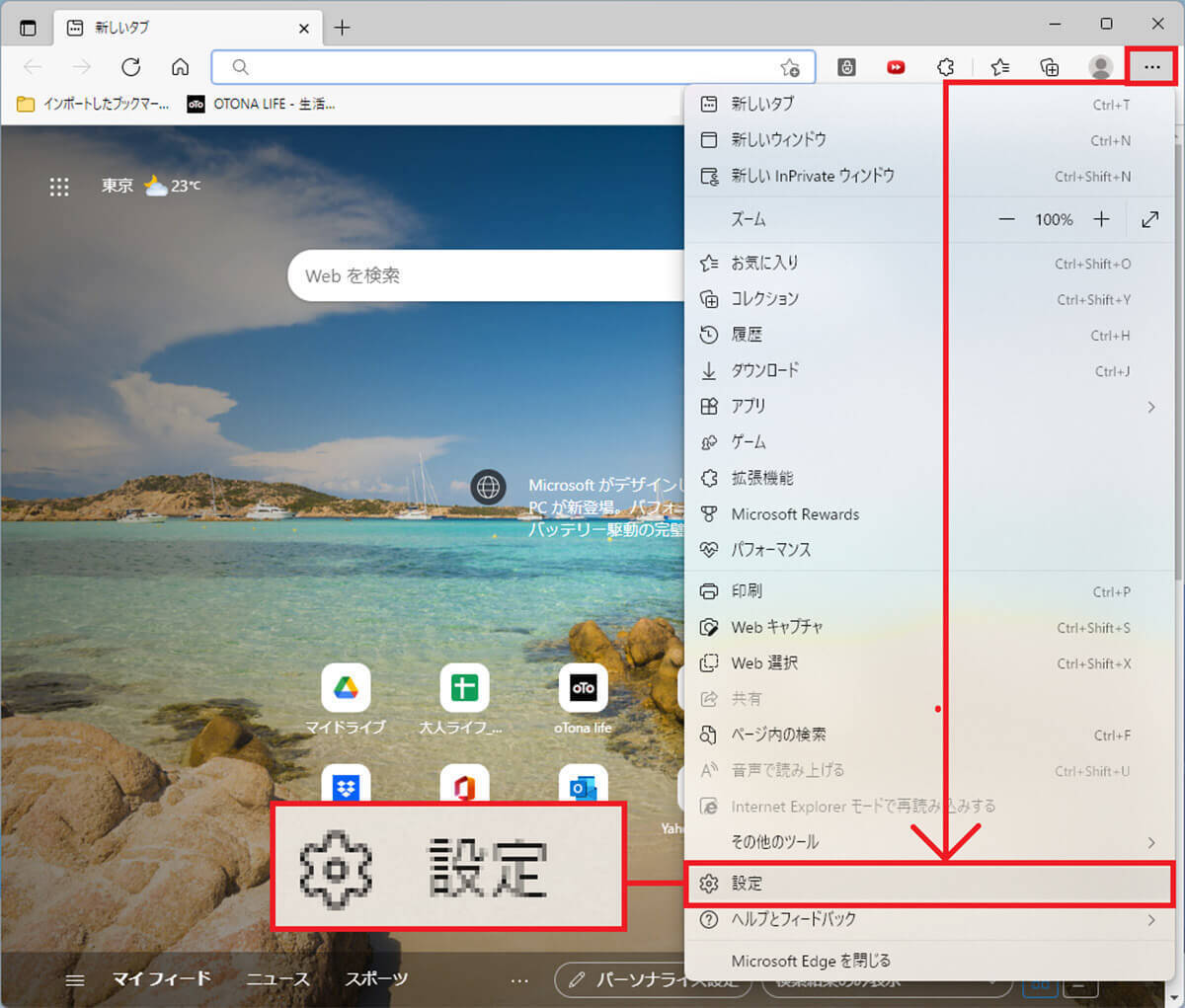
Task: Switch to the マイフィード tab
Action: (x=162, y=979)
